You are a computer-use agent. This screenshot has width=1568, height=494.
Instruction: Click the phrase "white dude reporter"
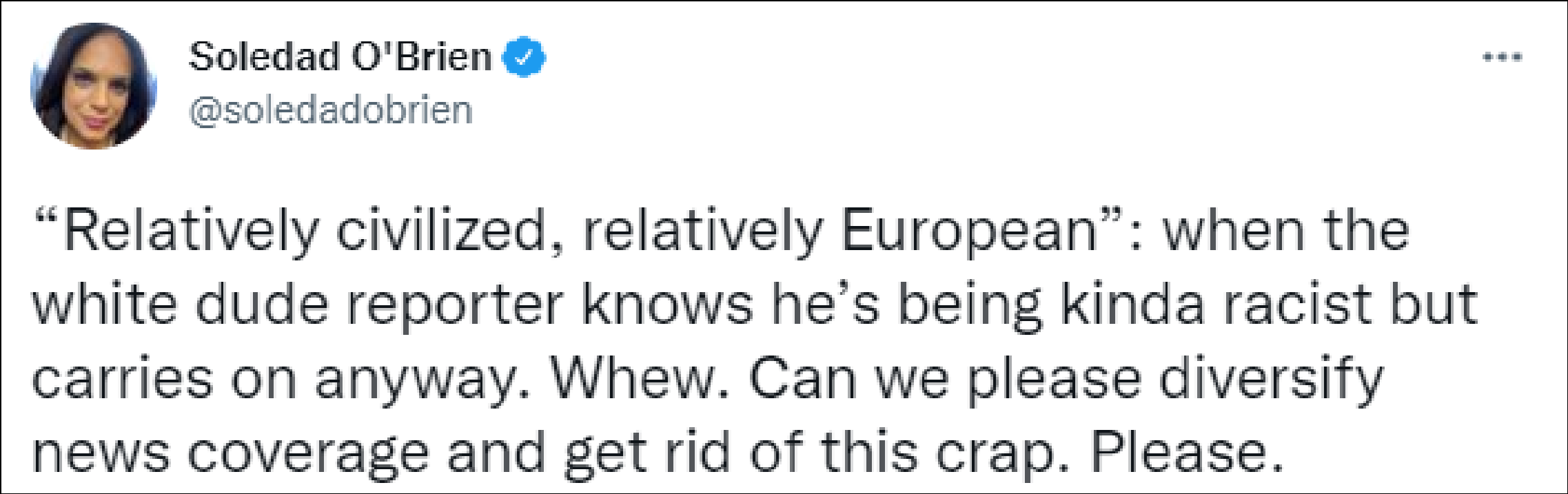coord(298,305)
